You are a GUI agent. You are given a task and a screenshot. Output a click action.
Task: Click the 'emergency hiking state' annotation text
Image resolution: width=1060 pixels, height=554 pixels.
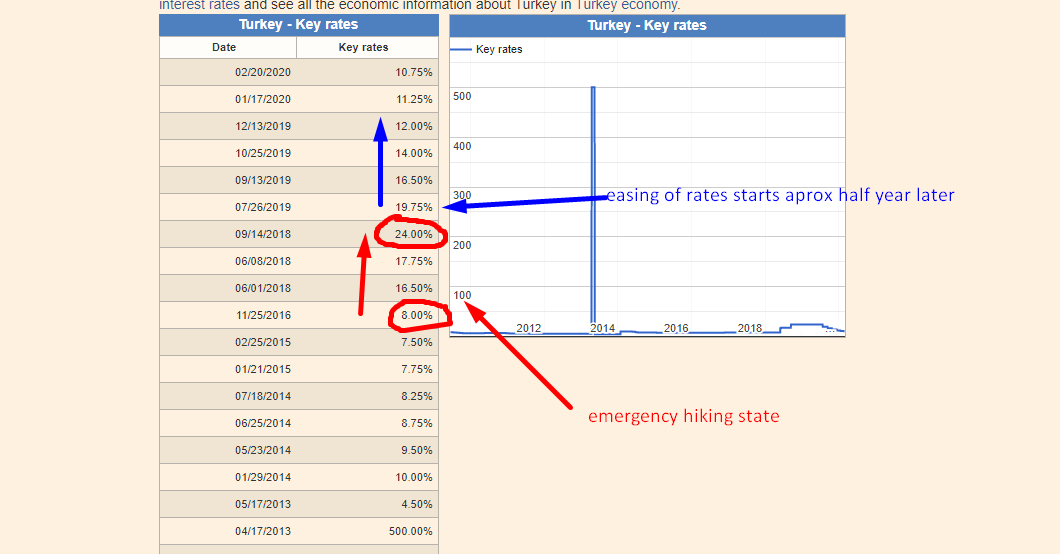[x=683, y=416]
